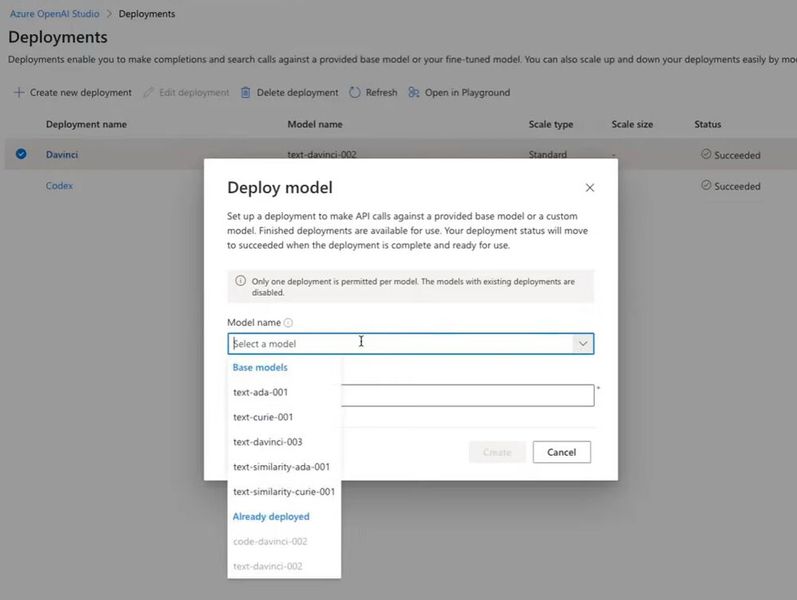Click Succeeded text in Davinci row
Screen dimensions: 797x600
737,155
